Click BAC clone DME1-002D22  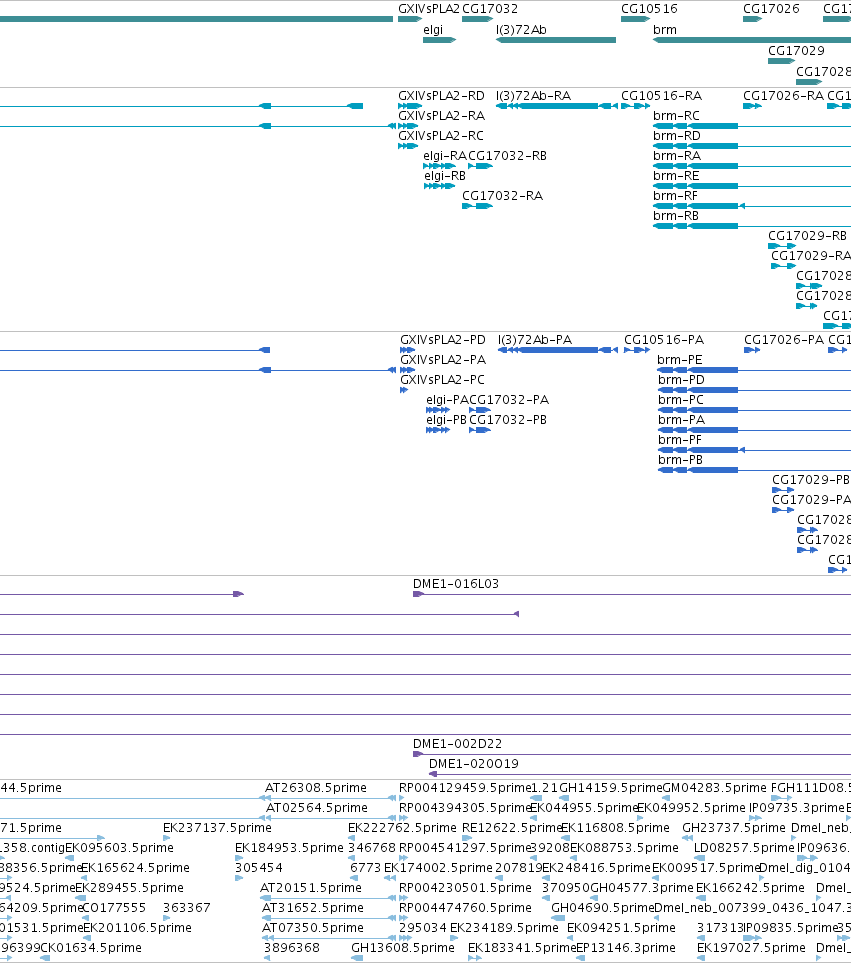pos(457,744)
